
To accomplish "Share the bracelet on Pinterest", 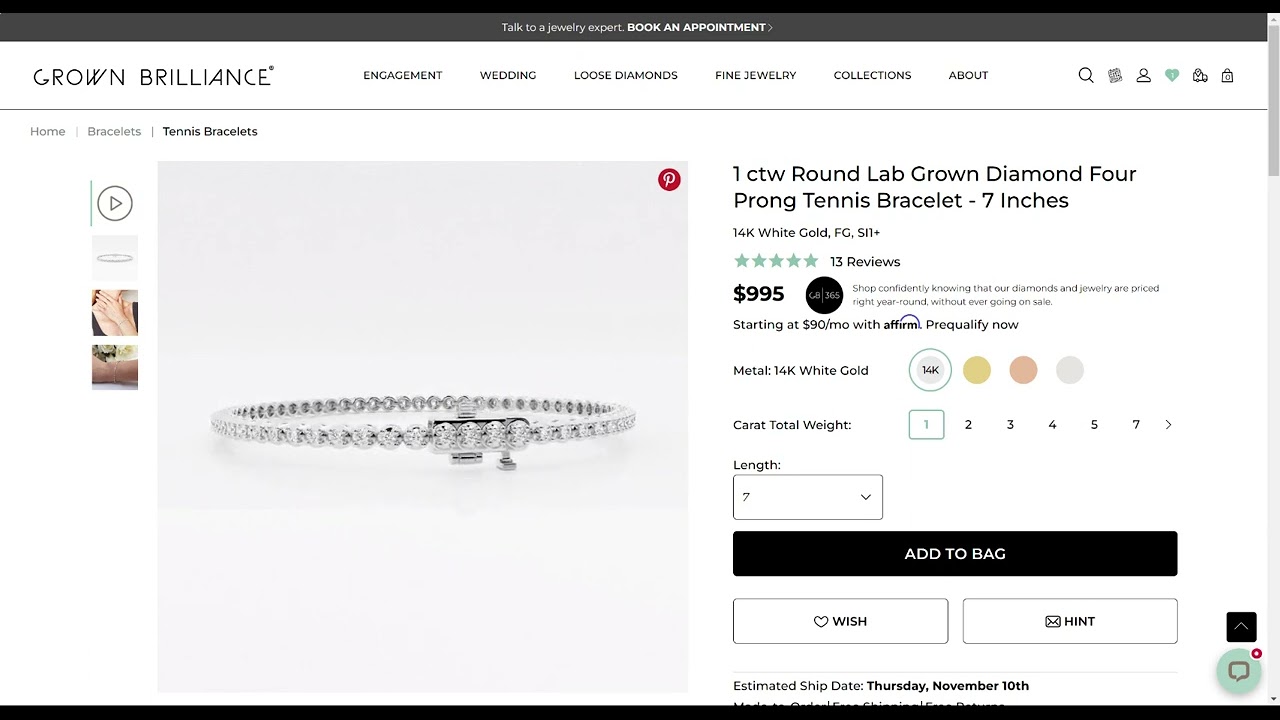I will [x=669, y=179].
